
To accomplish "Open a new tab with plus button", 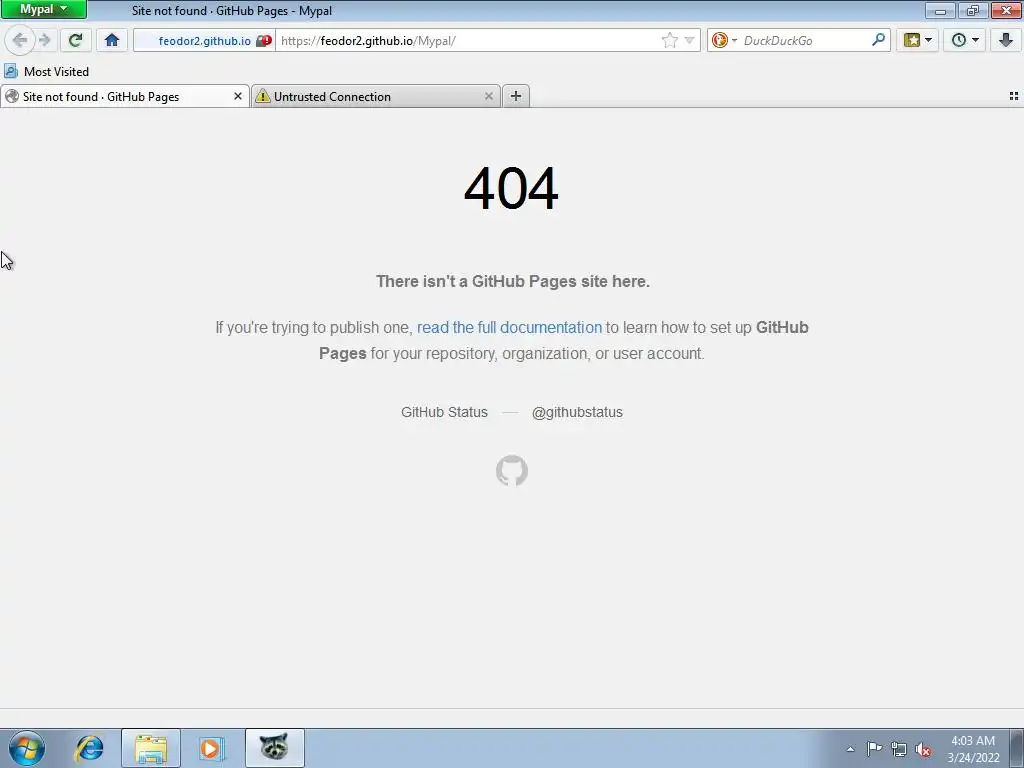I will (516, 96).
